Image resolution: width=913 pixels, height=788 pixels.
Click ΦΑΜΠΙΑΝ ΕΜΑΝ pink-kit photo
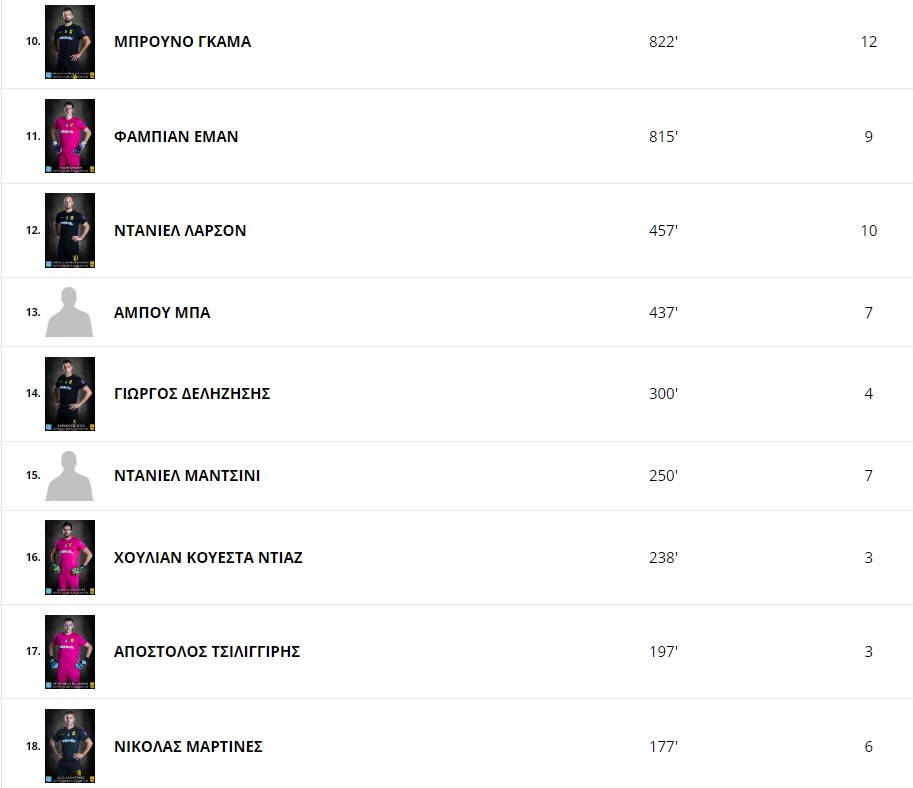[x=70, y=136]
